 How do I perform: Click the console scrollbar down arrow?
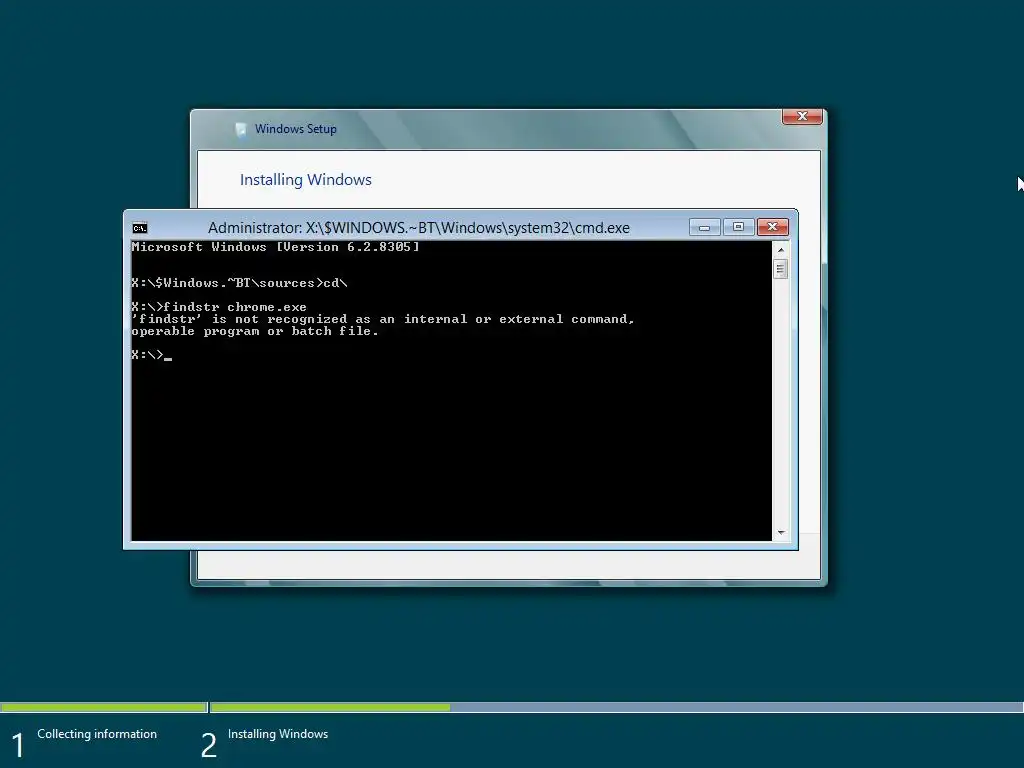(x=780, y=533)
